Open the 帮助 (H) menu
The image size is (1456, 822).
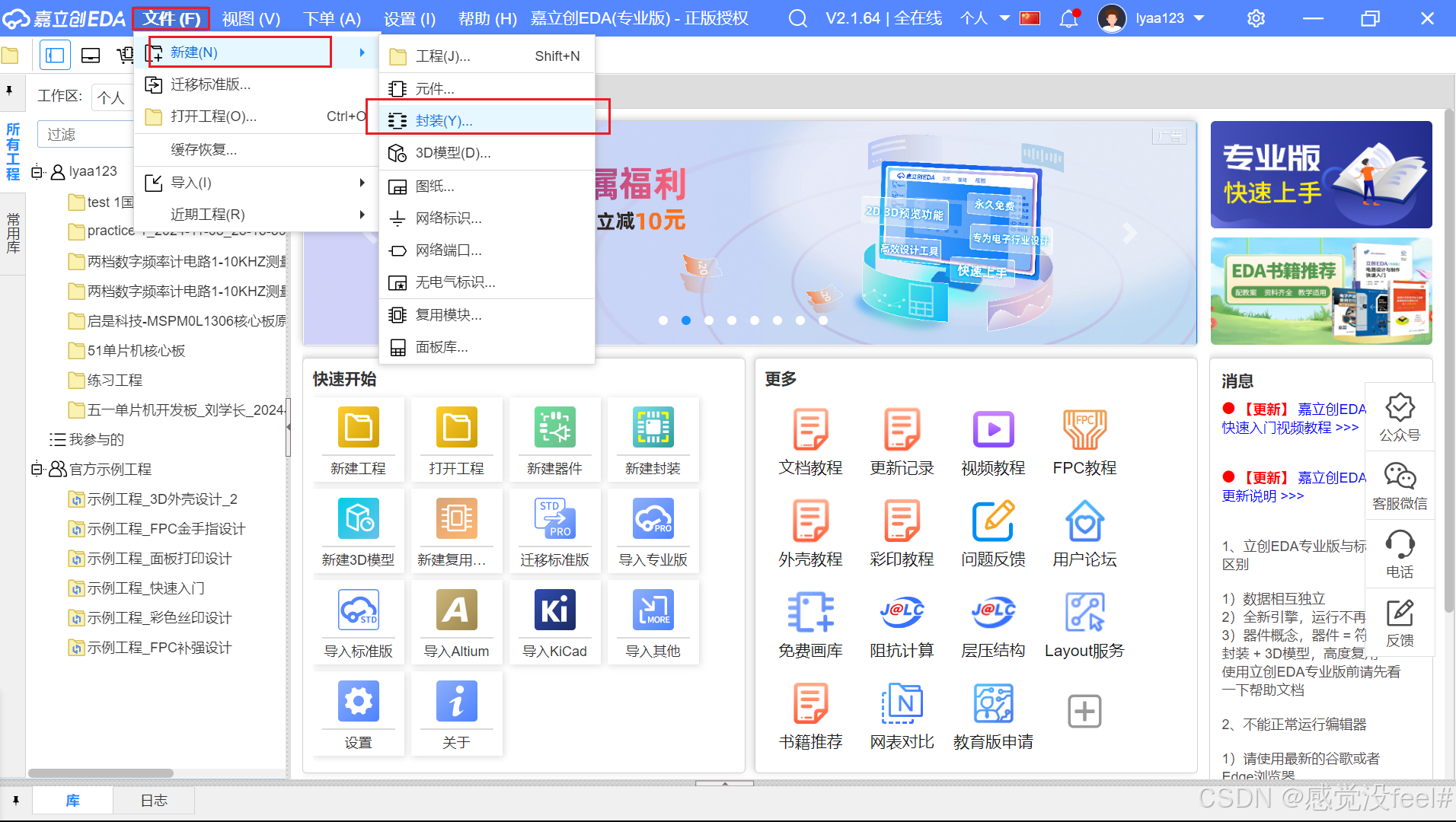(x=487, y=18)
